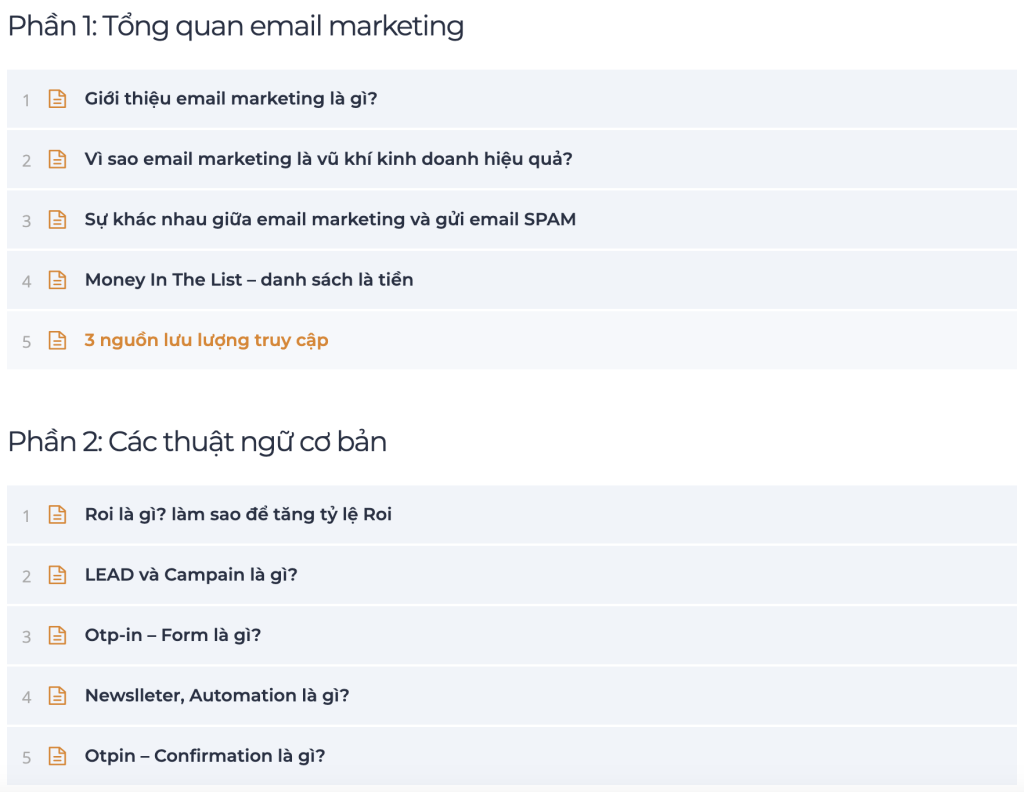Open "Money In The List – danh sách là tiền"
The image size is (1024, 792).
[x=248, y=280]
